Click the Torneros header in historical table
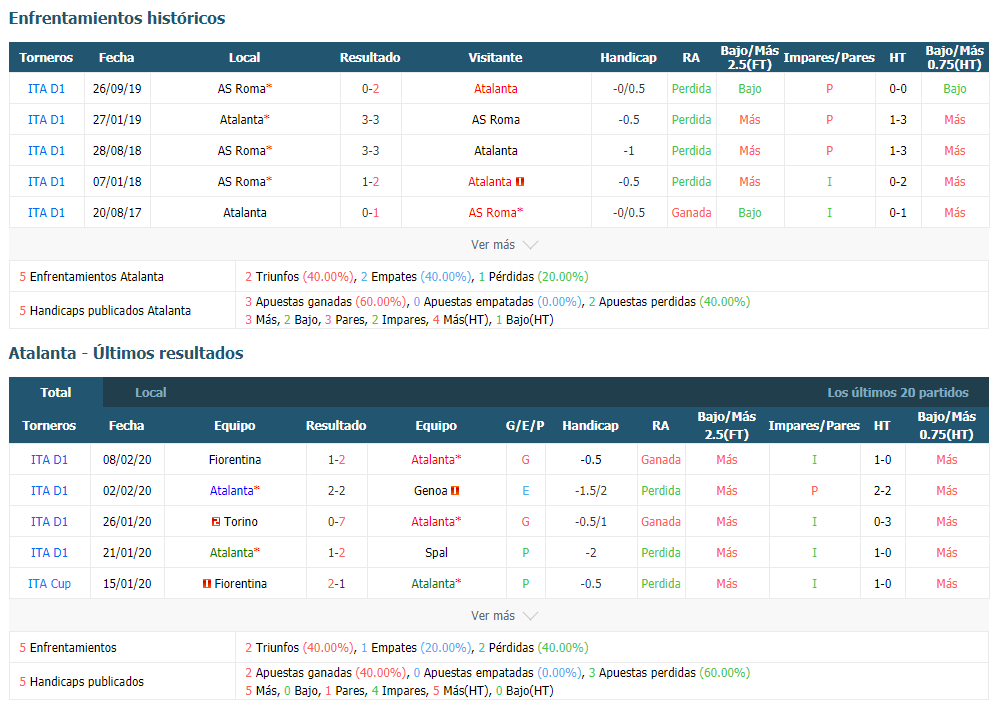 click(x=46, y=57)
